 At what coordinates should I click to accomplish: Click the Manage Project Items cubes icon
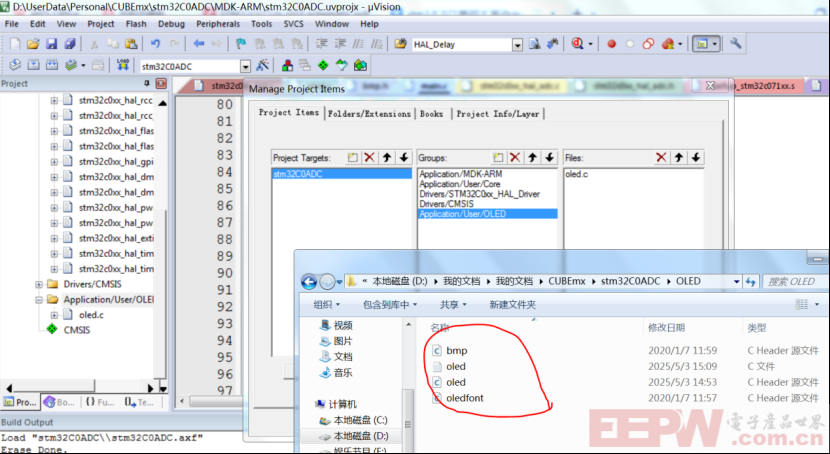tap(287, 66)
